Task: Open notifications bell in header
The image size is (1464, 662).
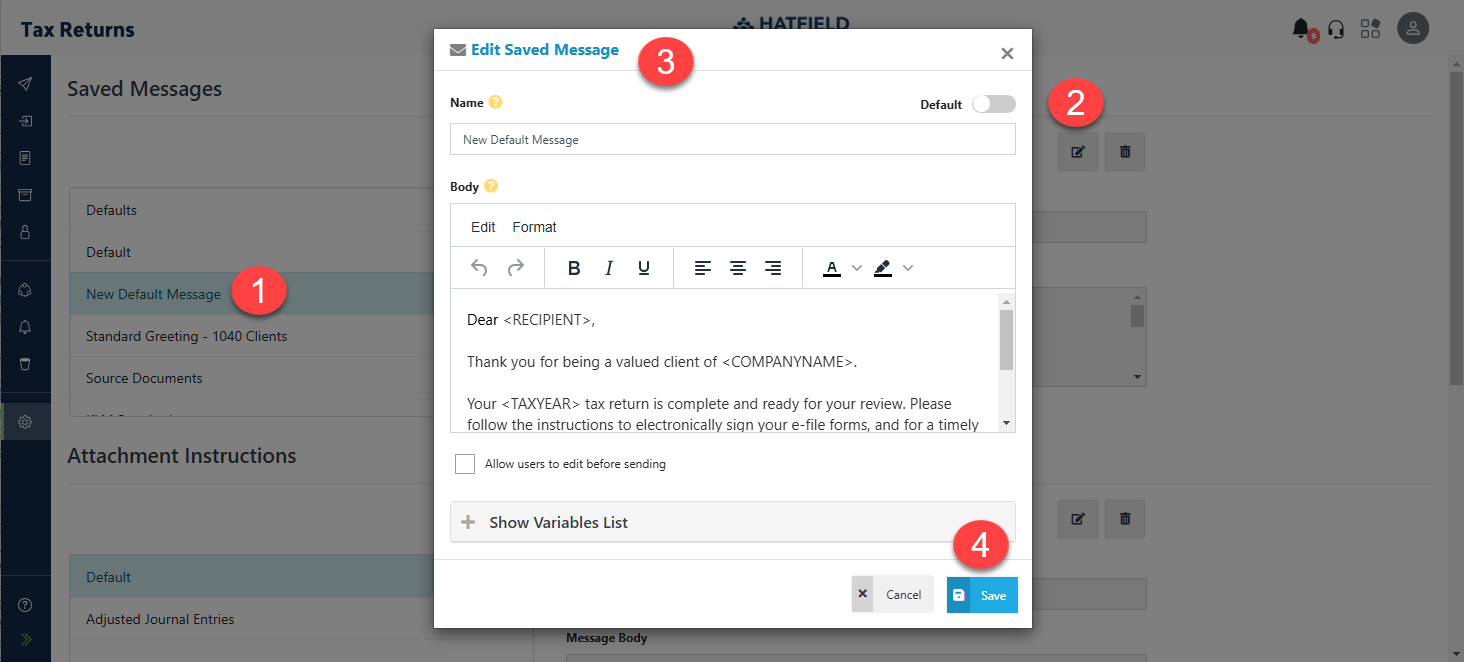Action: 1301,29
